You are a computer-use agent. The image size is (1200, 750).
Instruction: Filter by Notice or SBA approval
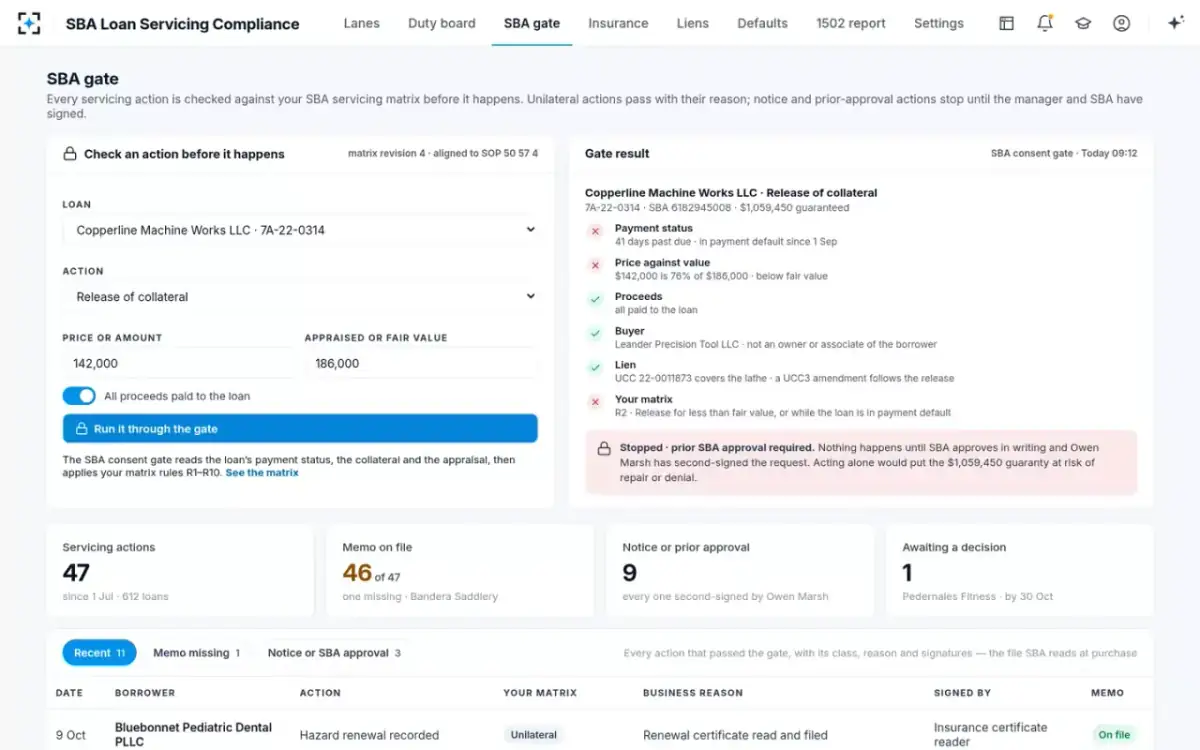334,653
